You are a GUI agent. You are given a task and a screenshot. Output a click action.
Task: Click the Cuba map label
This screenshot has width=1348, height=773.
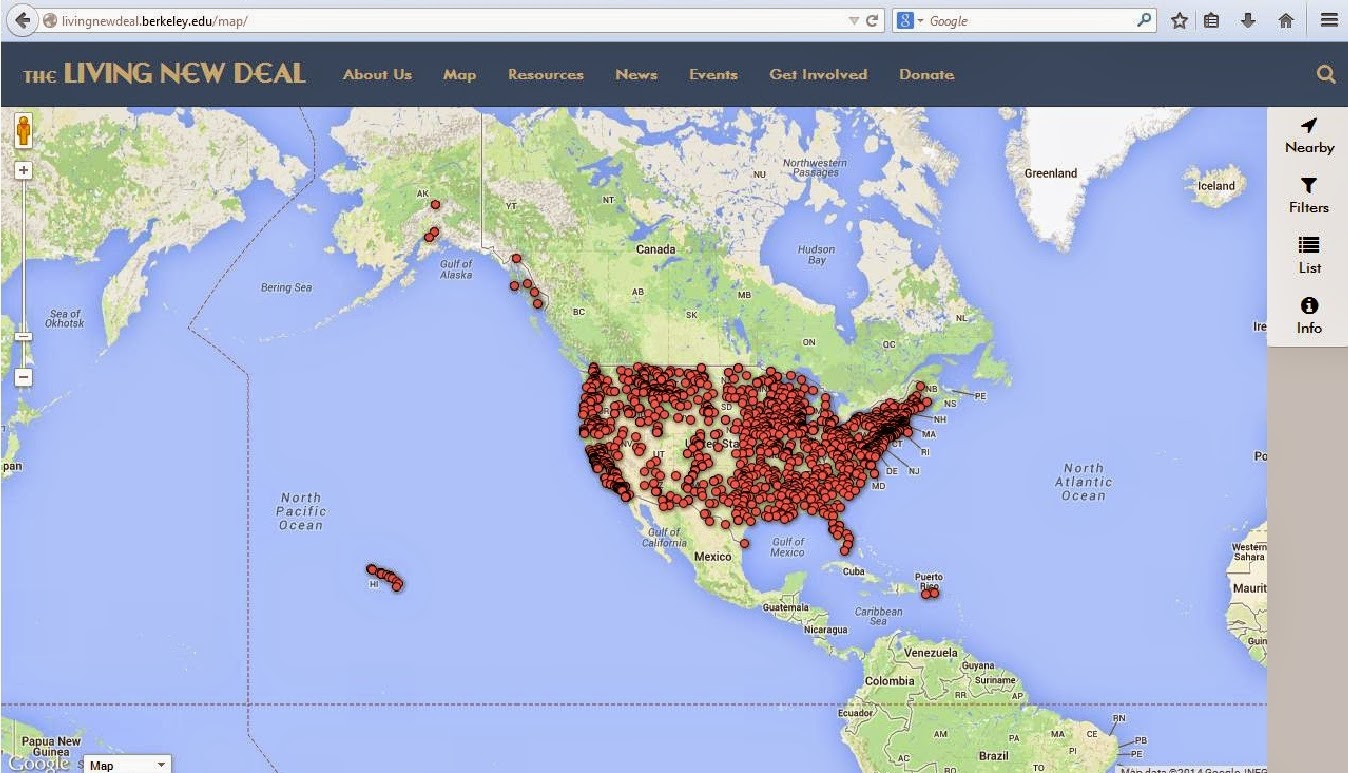[x=853, y=572]
